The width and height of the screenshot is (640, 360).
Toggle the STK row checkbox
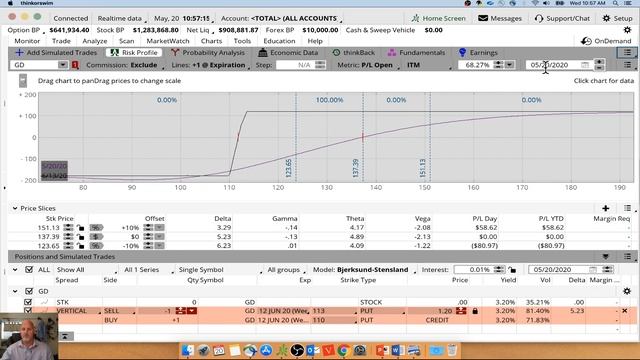[28, 302]
